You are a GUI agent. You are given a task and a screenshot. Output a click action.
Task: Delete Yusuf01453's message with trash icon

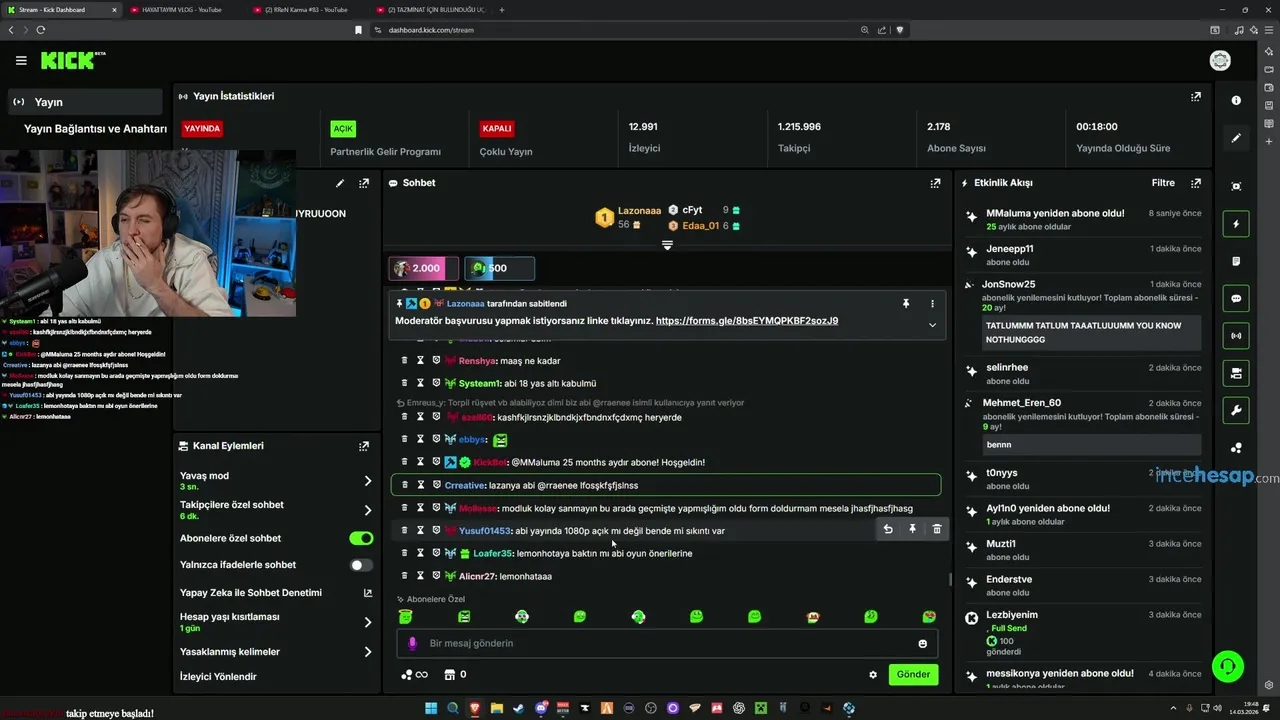(x=937, y=529)
